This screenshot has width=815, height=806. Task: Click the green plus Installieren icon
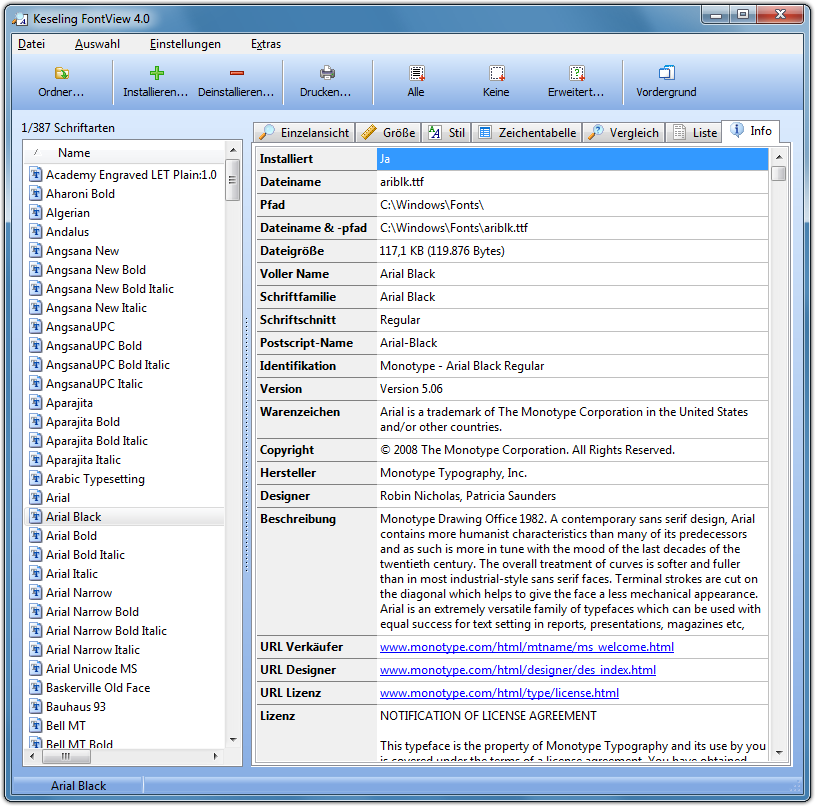click(x=156, y=73)
